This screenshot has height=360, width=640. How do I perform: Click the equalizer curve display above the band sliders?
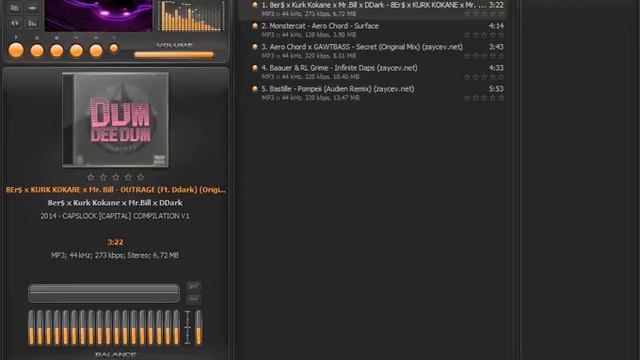click(x=104, y=293)
